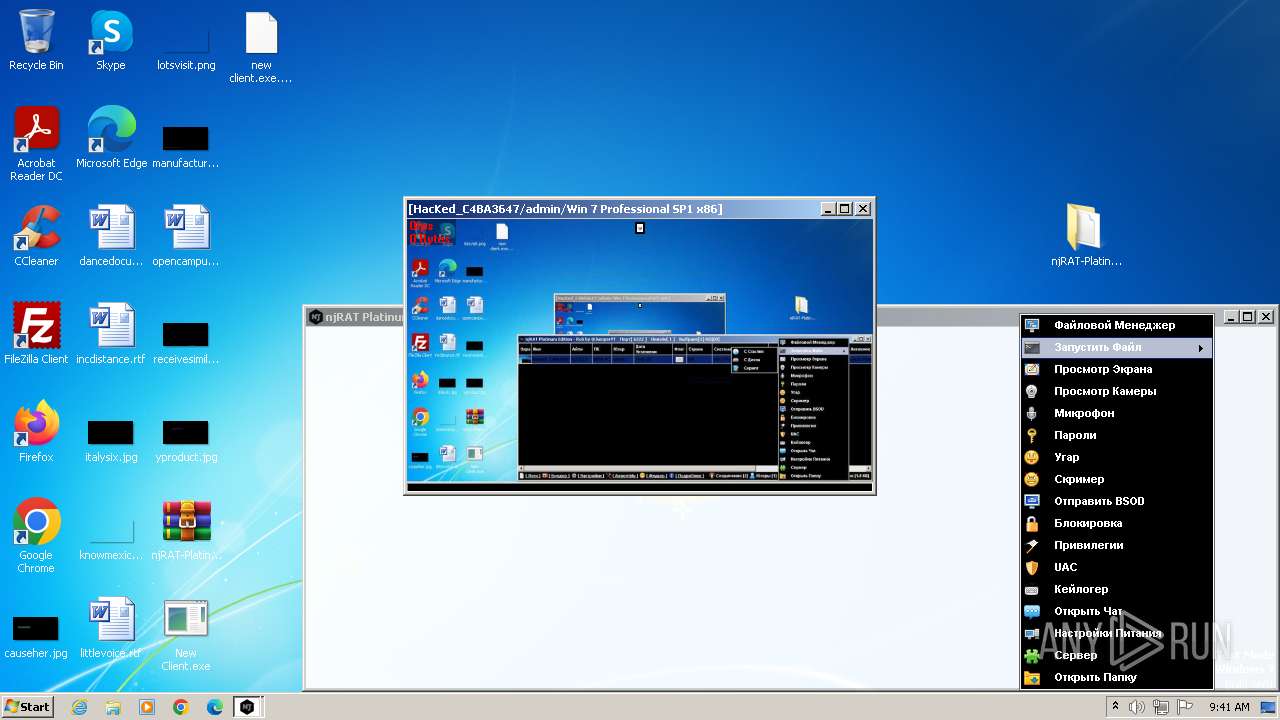Select the CCleaner desktop shortcut
Screen dimensions: 1280x720
pos(36,237)
